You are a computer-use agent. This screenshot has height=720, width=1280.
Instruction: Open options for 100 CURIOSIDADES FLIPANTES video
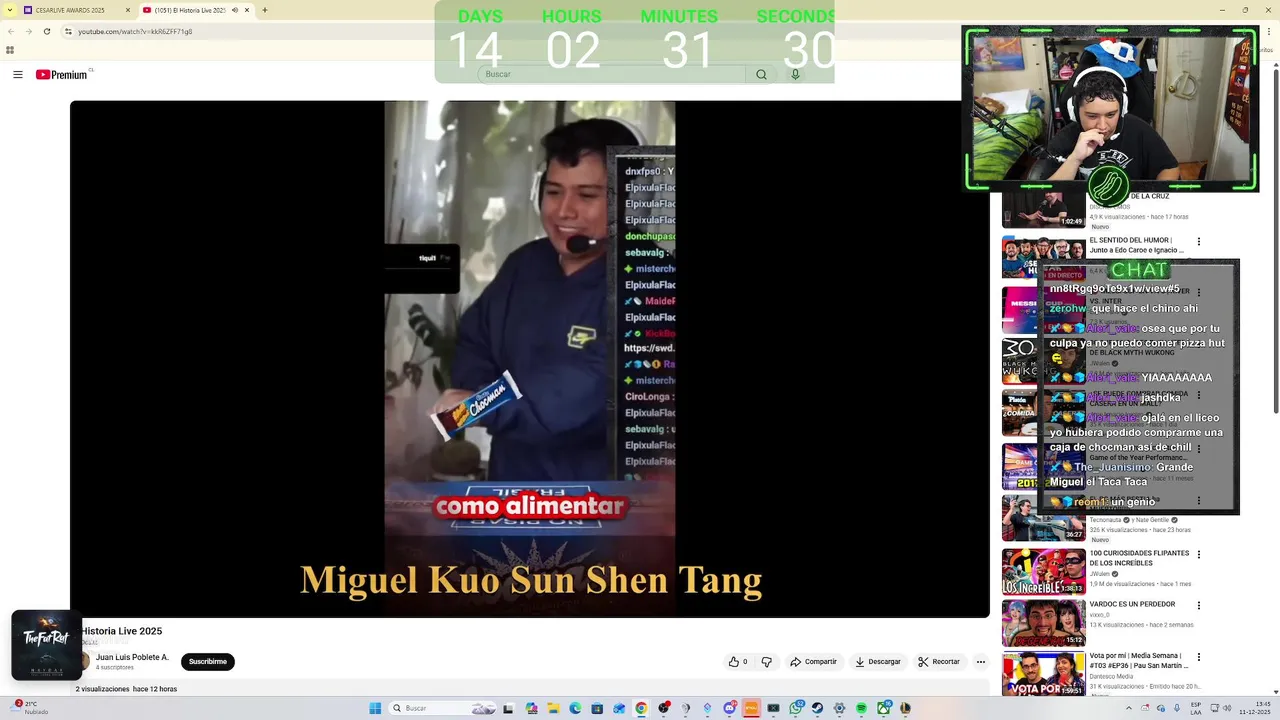(1198, 554)
